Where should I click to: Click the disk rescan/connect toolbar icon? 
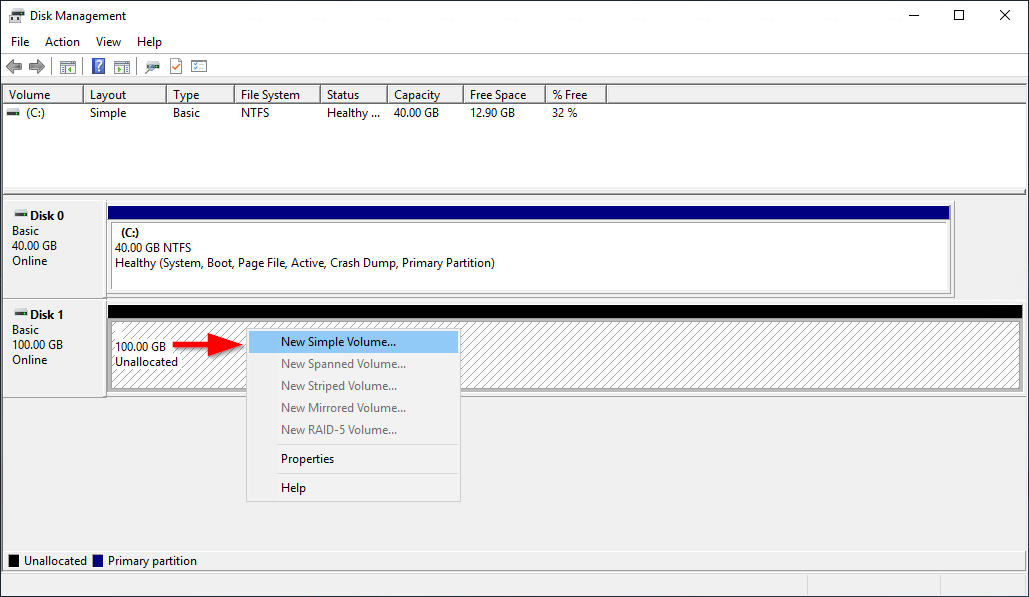[152, 67]
